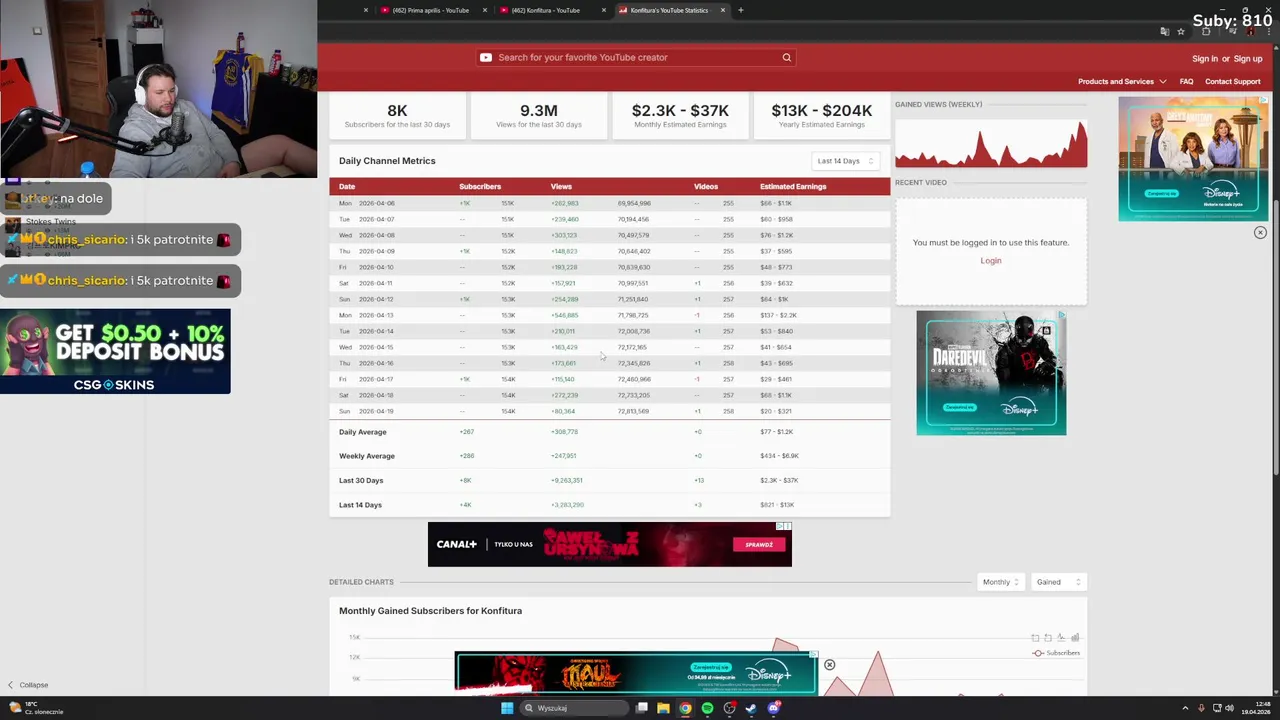Viewport: 1280px width, 720px height.
Task: Click the translate page icon in the address bar
Action: (x=1165, y=32)
